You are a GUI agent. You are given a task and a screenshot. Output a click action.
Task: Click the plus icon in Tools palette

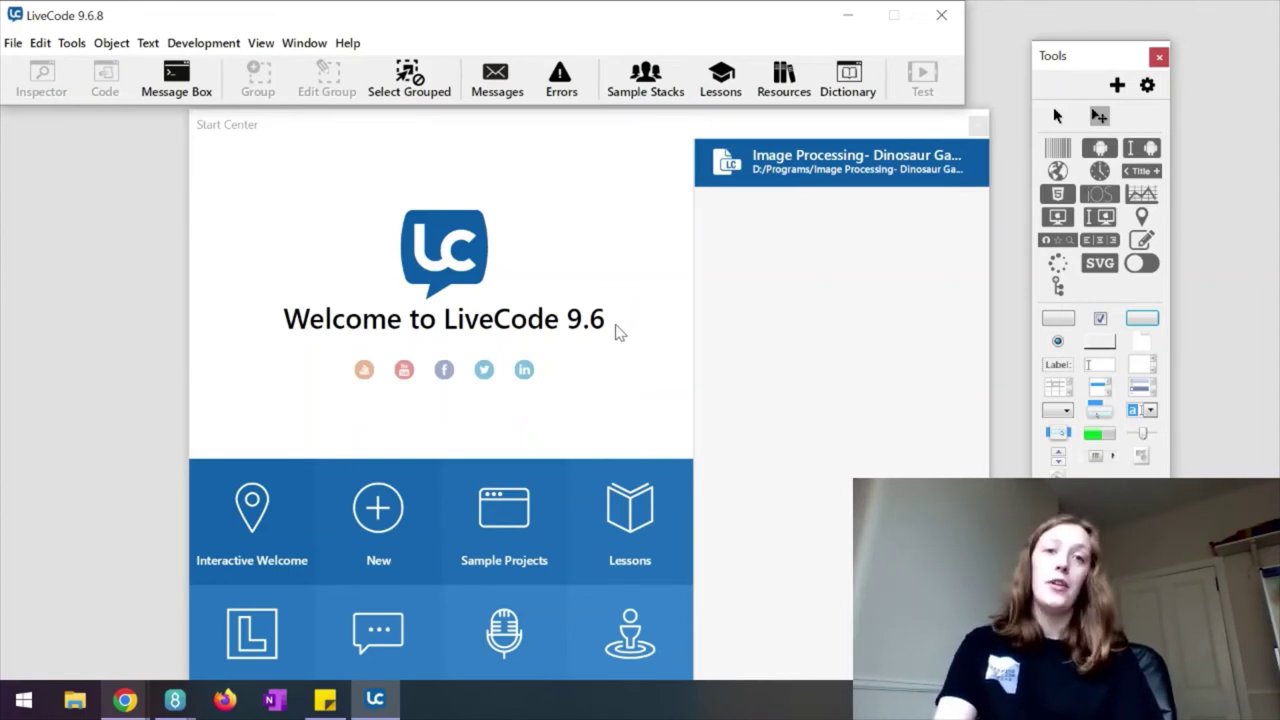pos(1117,86)
